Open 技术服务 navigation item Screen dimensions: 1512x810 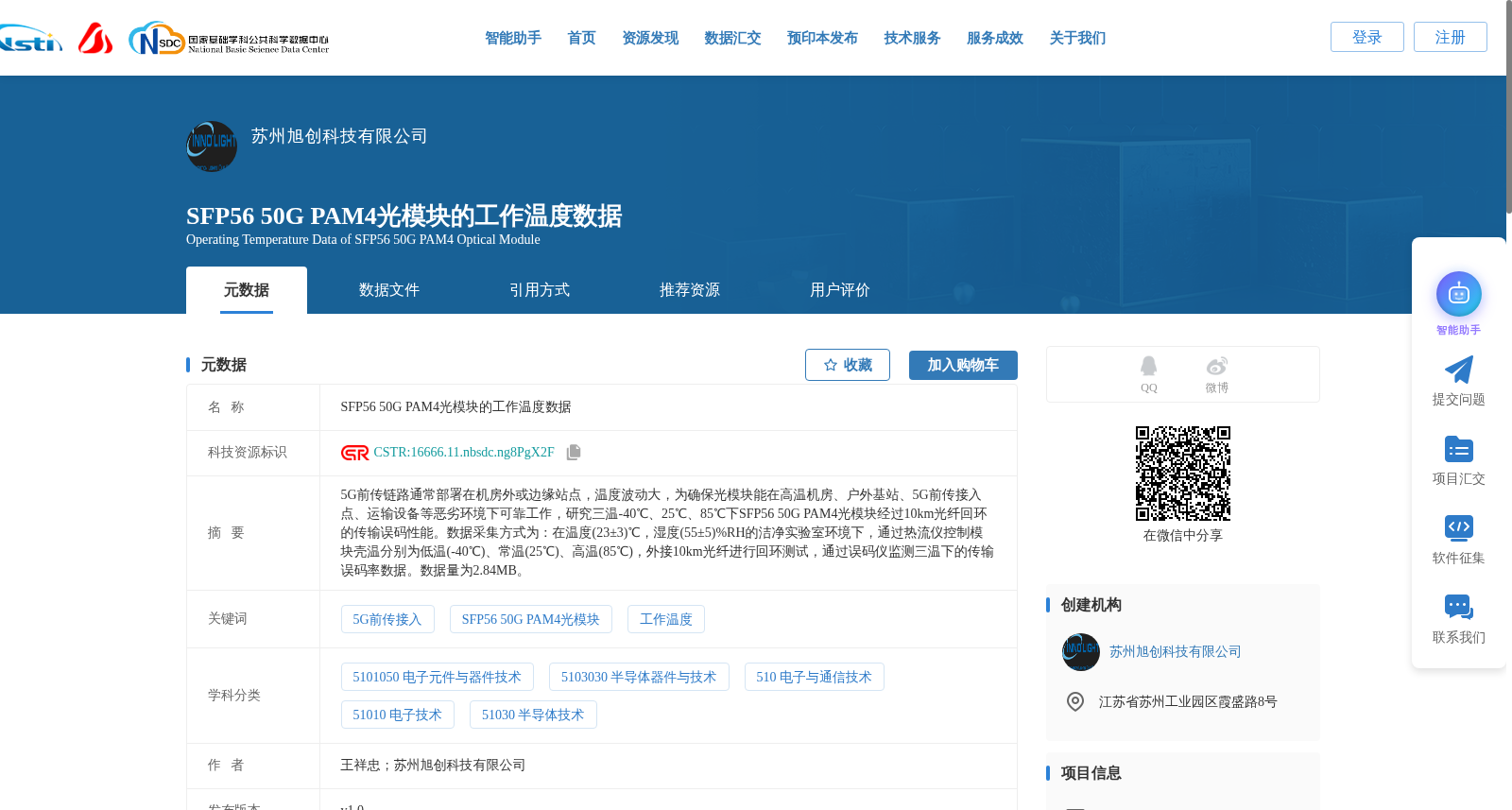pos(912,38)
